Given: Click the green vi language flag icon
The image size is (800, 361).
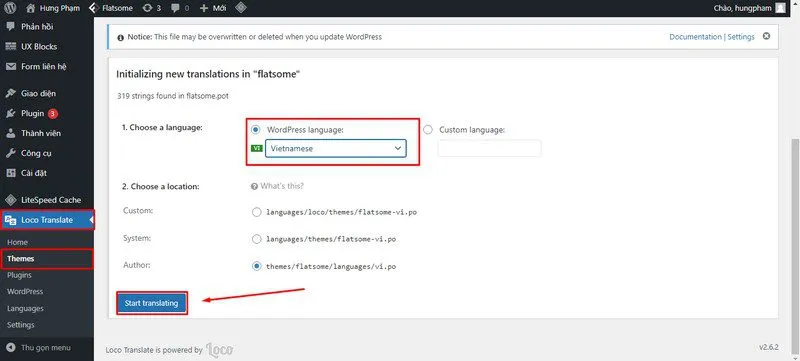Looking at the screenshot, I should pyautogui.click(x=257, y=148).
